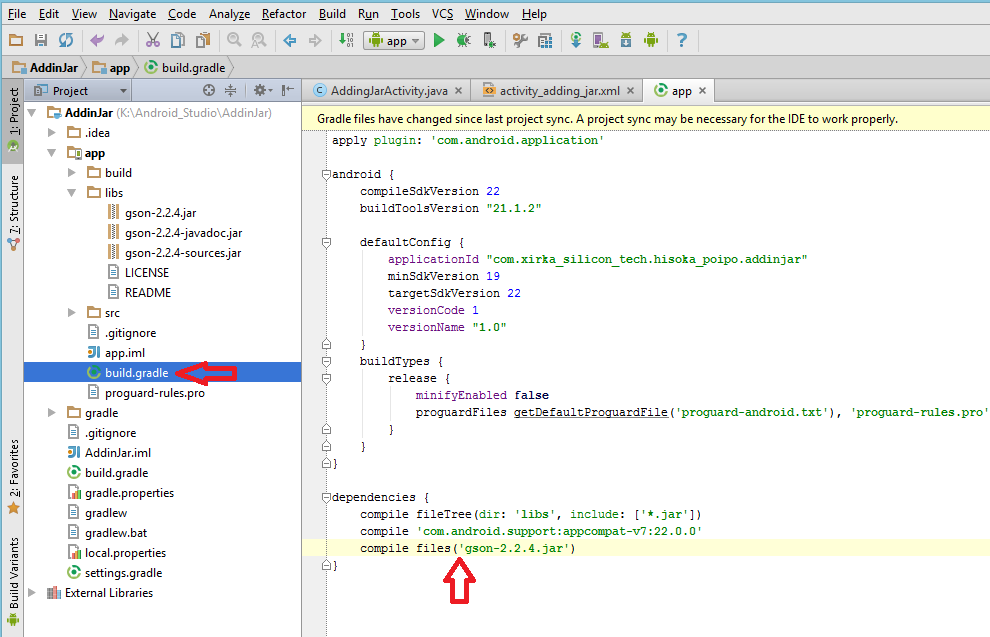Open Project panel settings gear
Image resolution: width=990 pixels, height=637 pixels.
(x=262, y=90)
